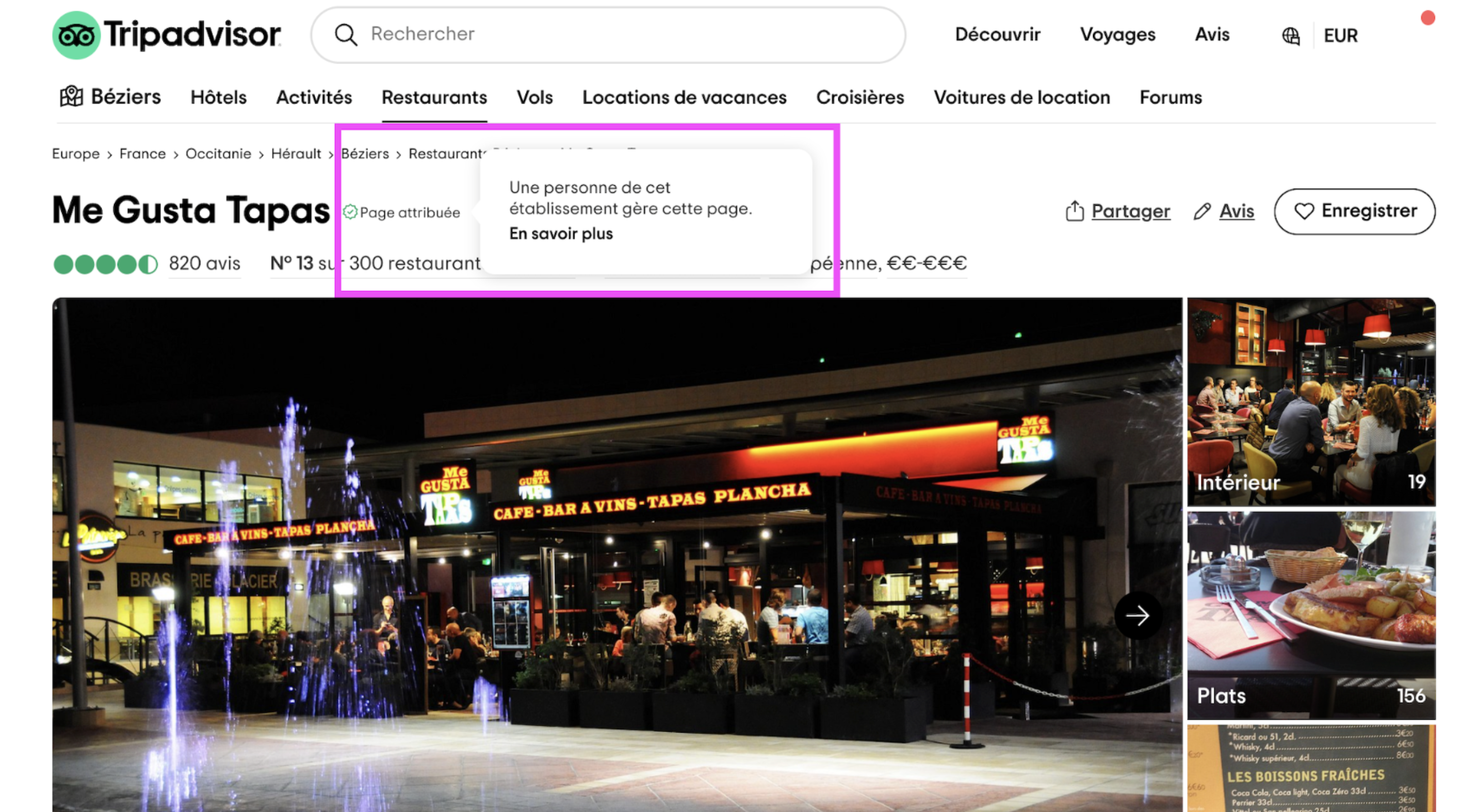Image resolution: width=1462 pixels, height=812 pixels.
Task: Open the drinks menu photo thumbnail
Action: pyautogui.click(x=1311, y=768)
